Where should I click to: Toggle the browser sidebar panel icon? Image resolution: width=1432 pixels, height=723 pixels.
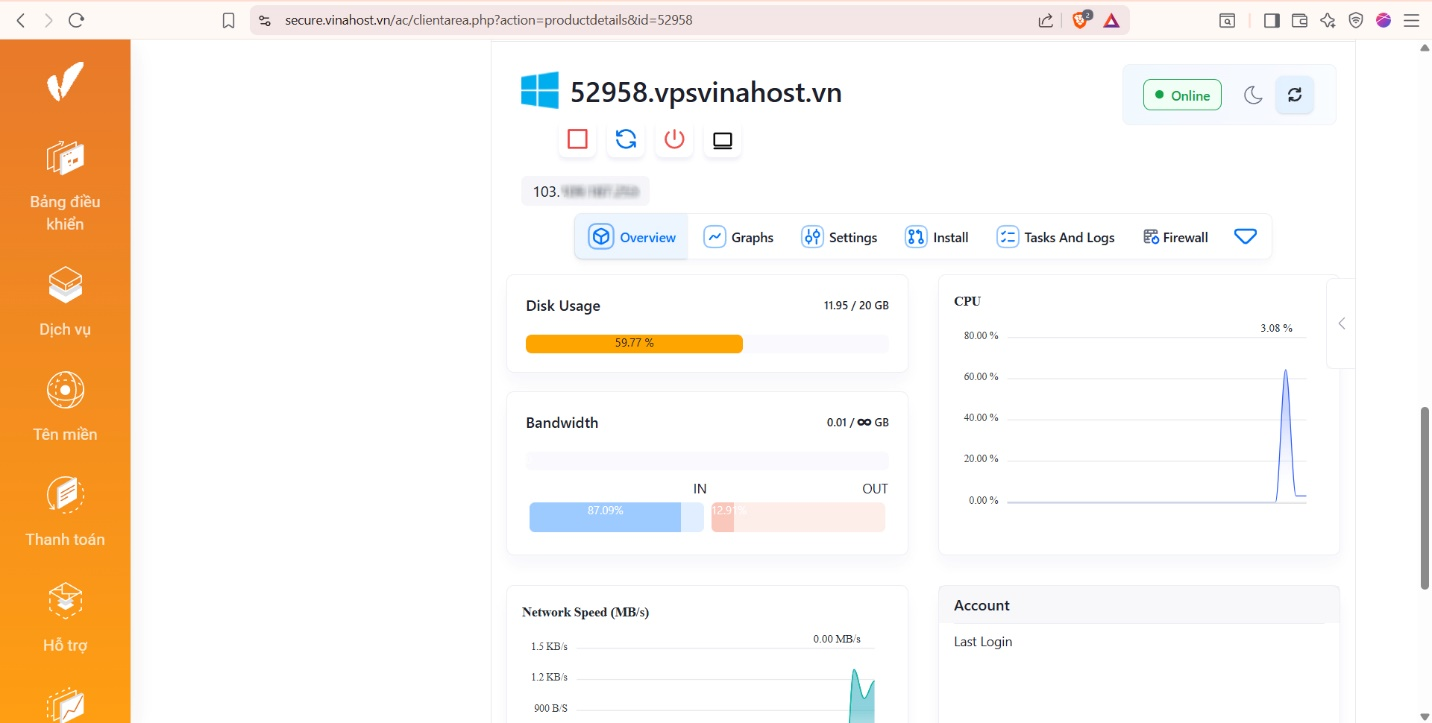pos(1272,20)
